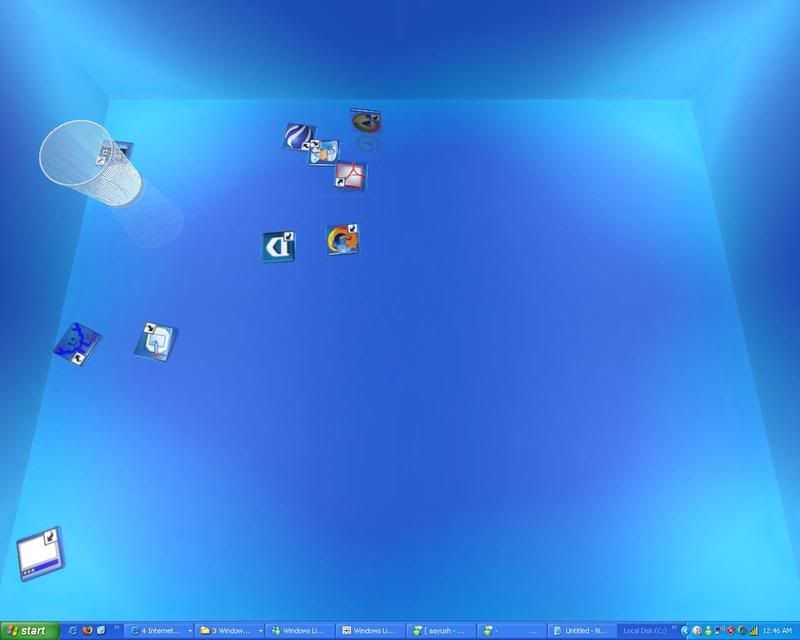This screenshot has width=800, height=640.
Task: Launch Firefox from quick launch bar
Action: [87, 631]
